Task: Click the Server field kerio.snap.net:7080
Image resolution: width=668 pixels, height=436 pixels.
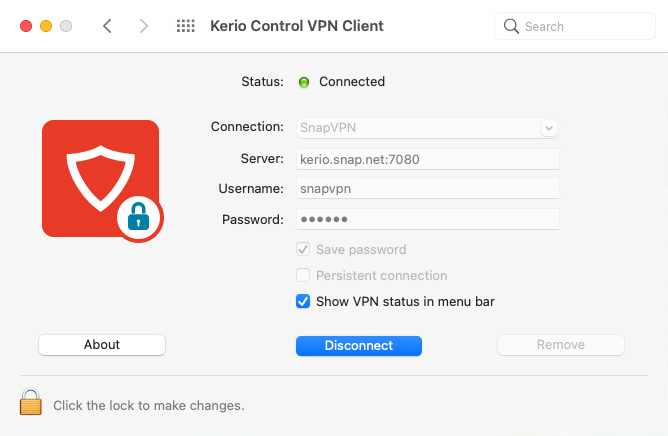Action: pos(428,159)
